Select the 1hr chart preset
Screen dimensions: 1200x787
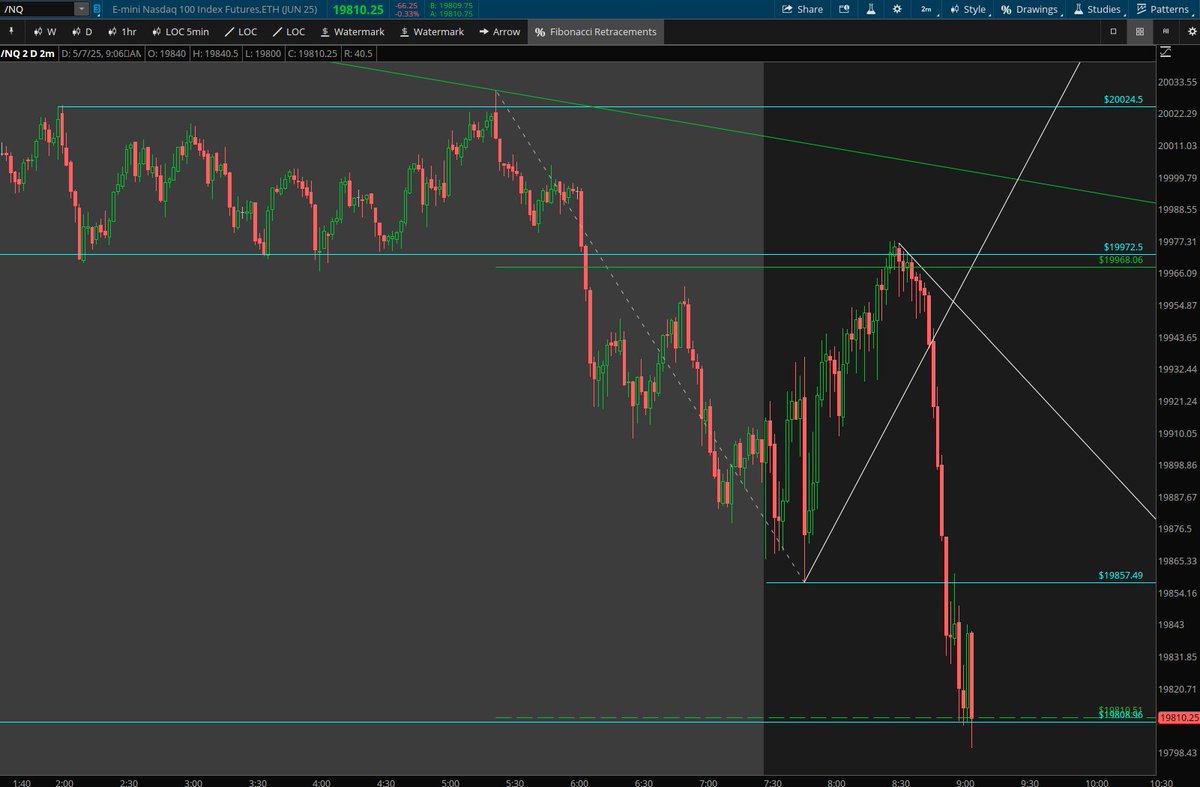[x=122, y=32]
